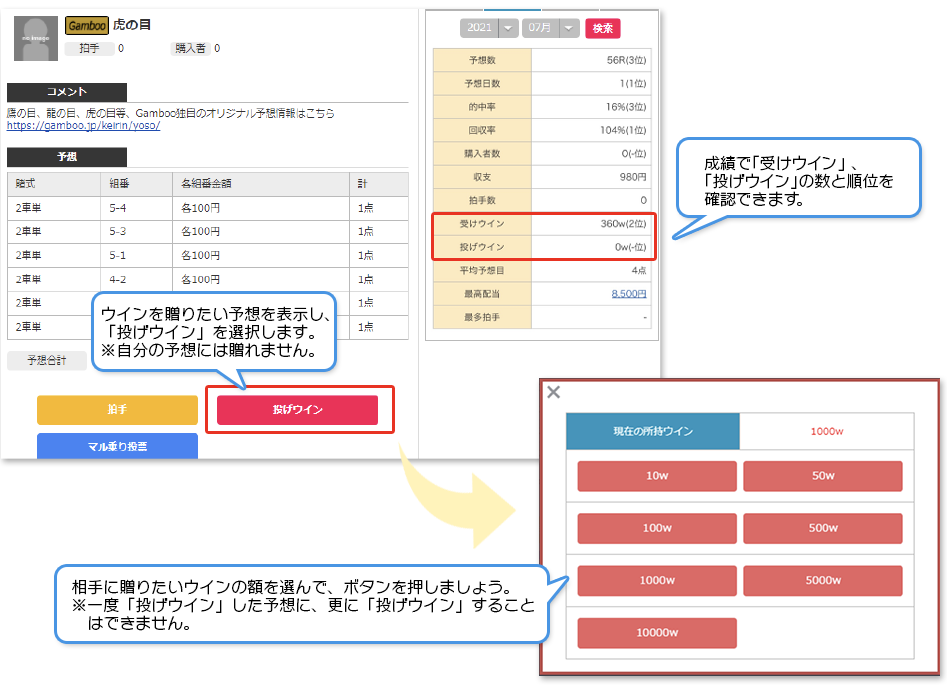Screen dimensions: 947x699
Task: Click the 8,500円 highest payout link
Action: click(x=629, y=294)
